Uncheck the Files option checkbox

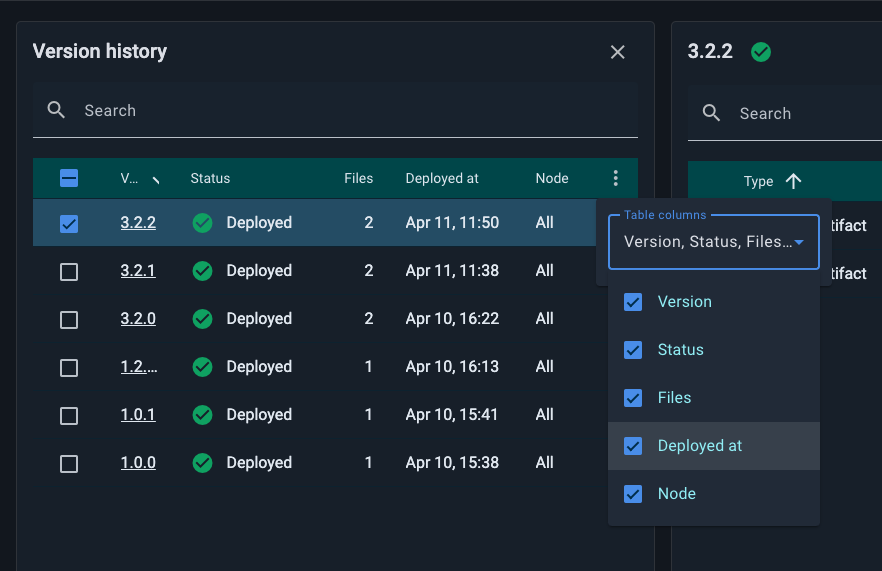[633, 398]
